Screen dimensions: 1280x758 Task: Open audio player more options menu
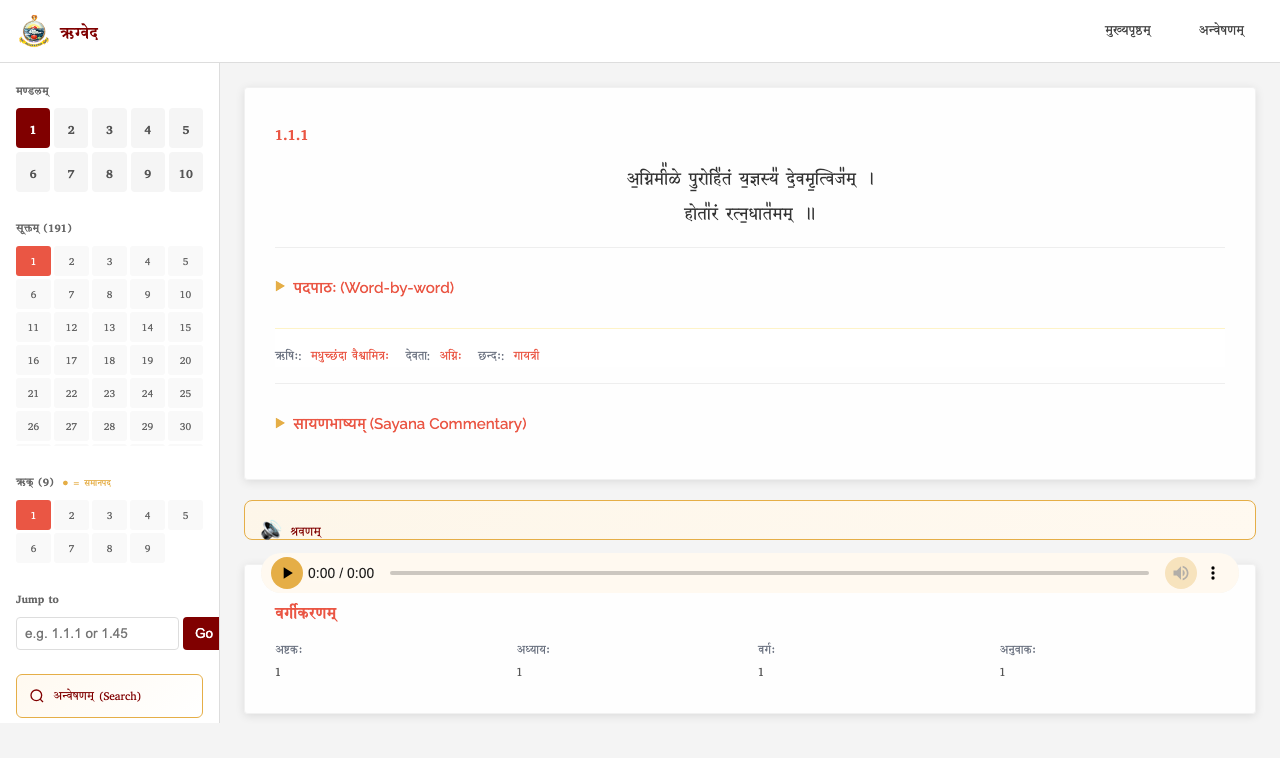(x=1213, y=573)
